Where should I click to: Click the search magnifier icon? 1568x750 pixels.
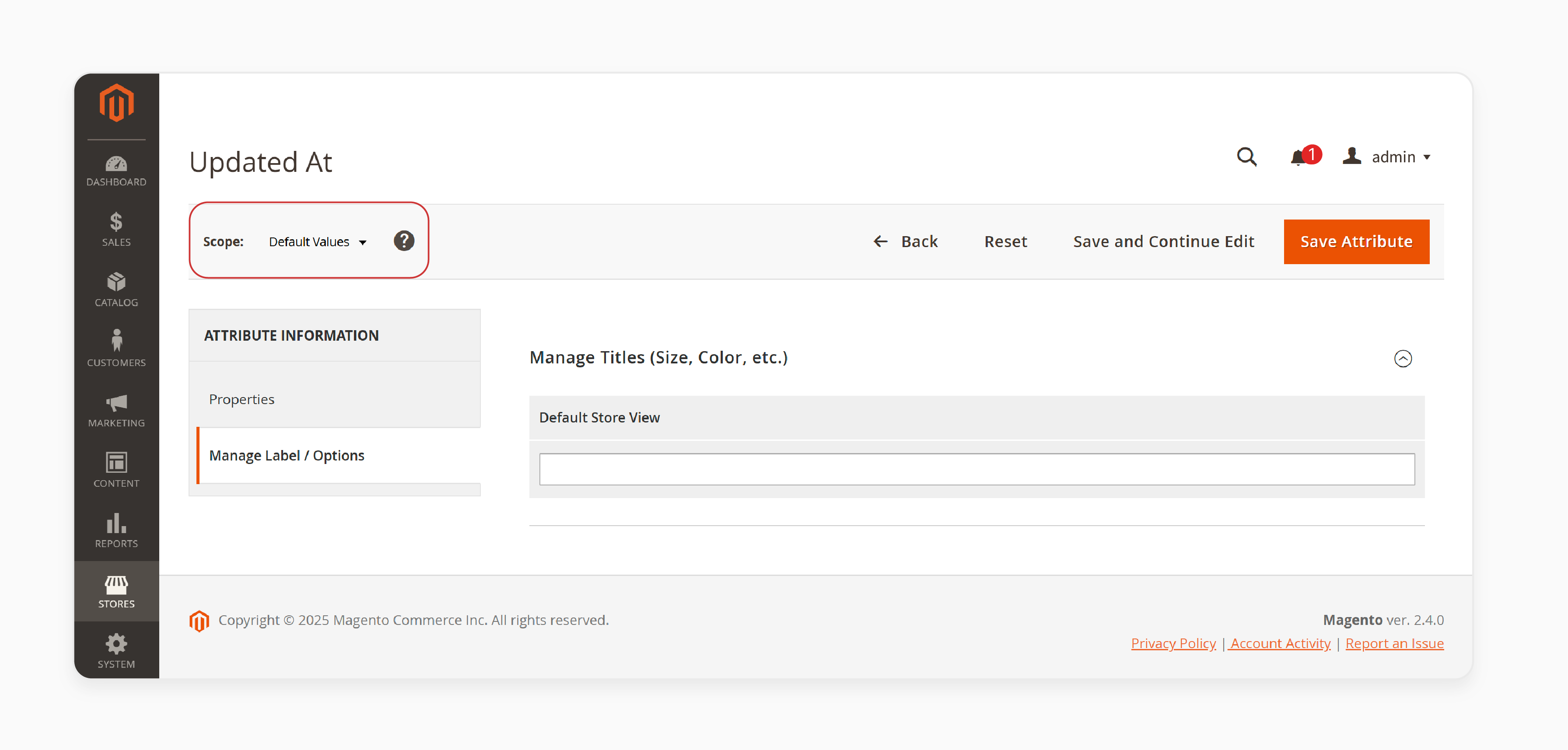tap(1246, 157)
